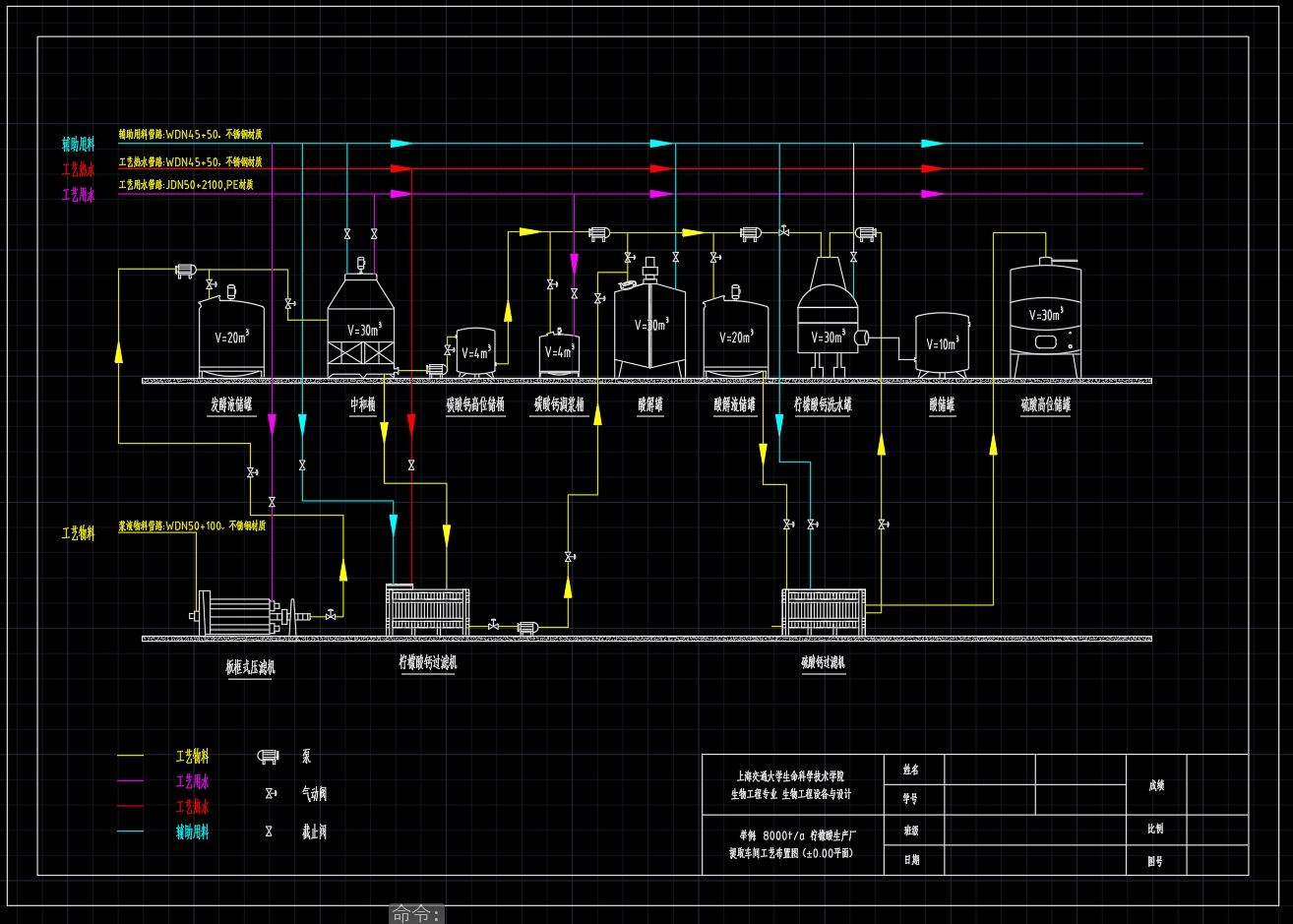Screen dimensions: 1293x924
Task: Pick the 碳酸钙调浆桶 V=4m³ tank
Action: [x=559, y=352]
